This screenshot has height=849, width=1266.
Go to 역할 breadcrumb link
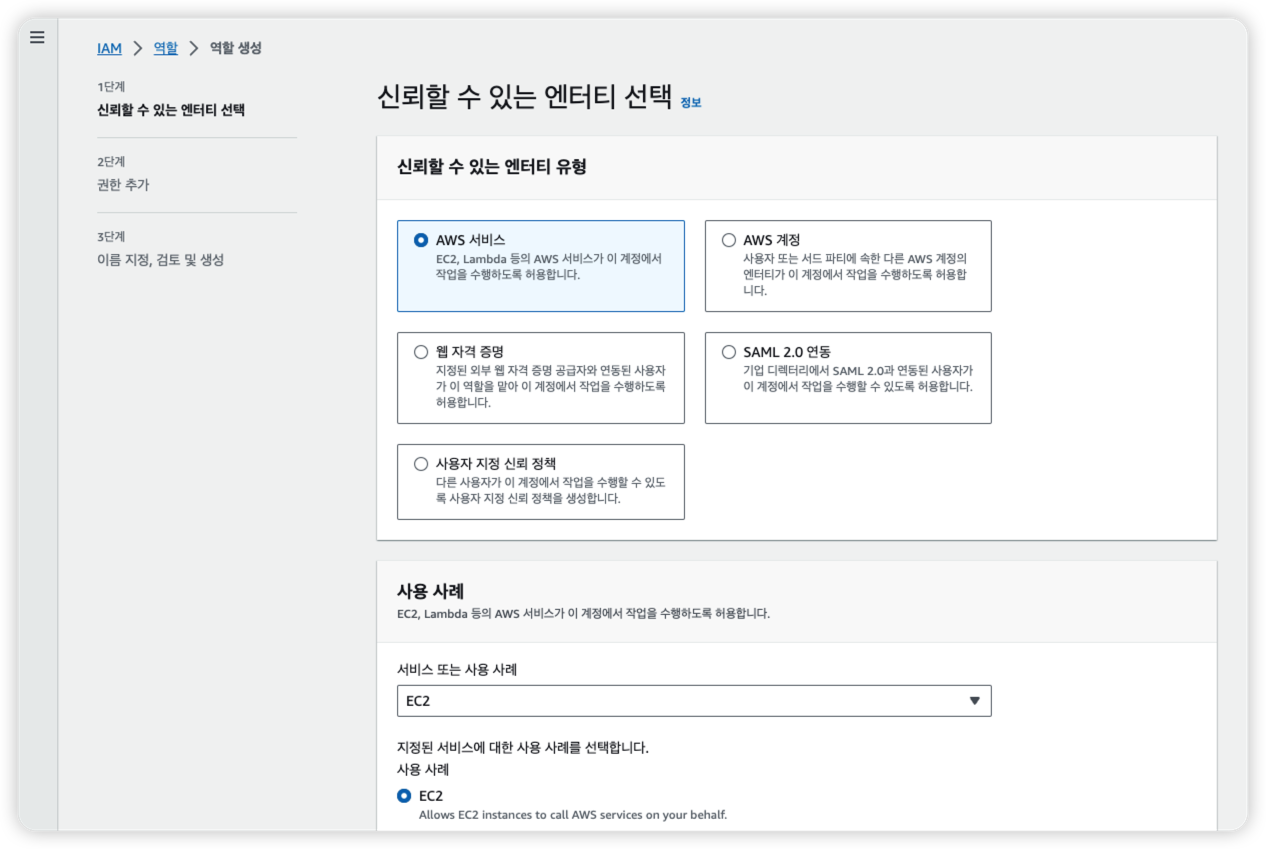tap(166, 48)
